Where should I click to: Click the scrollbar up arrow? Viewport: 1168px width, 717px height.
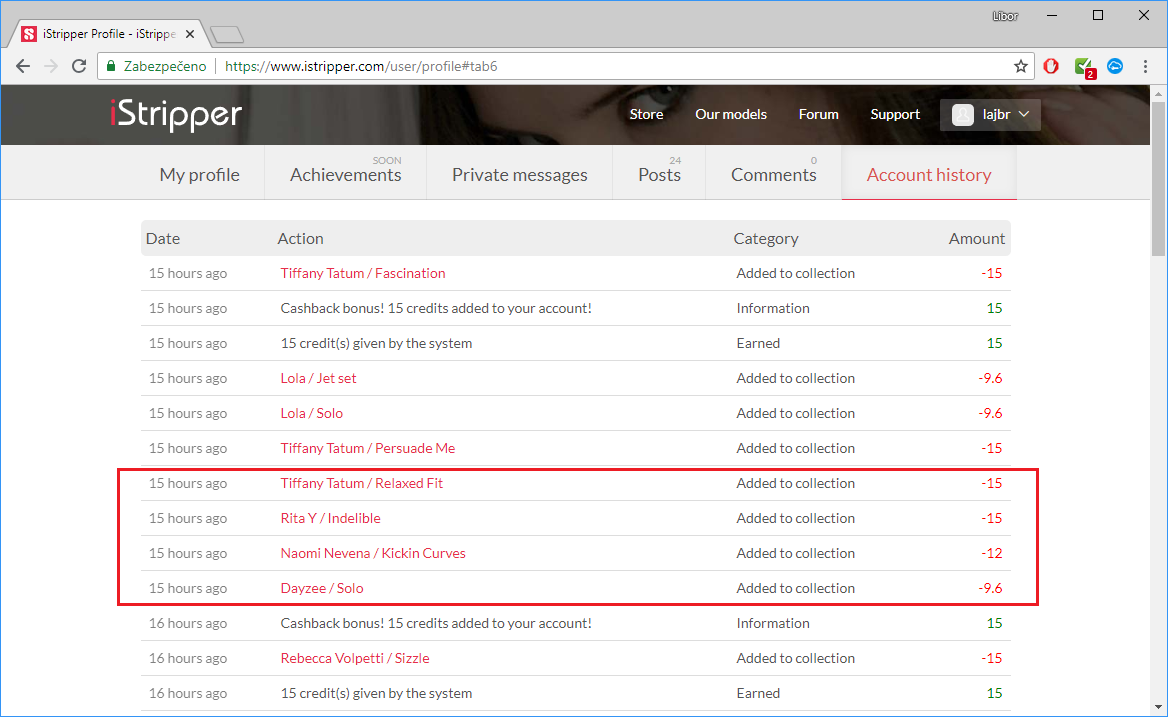pyautogui.click(x=1158, y=95)
